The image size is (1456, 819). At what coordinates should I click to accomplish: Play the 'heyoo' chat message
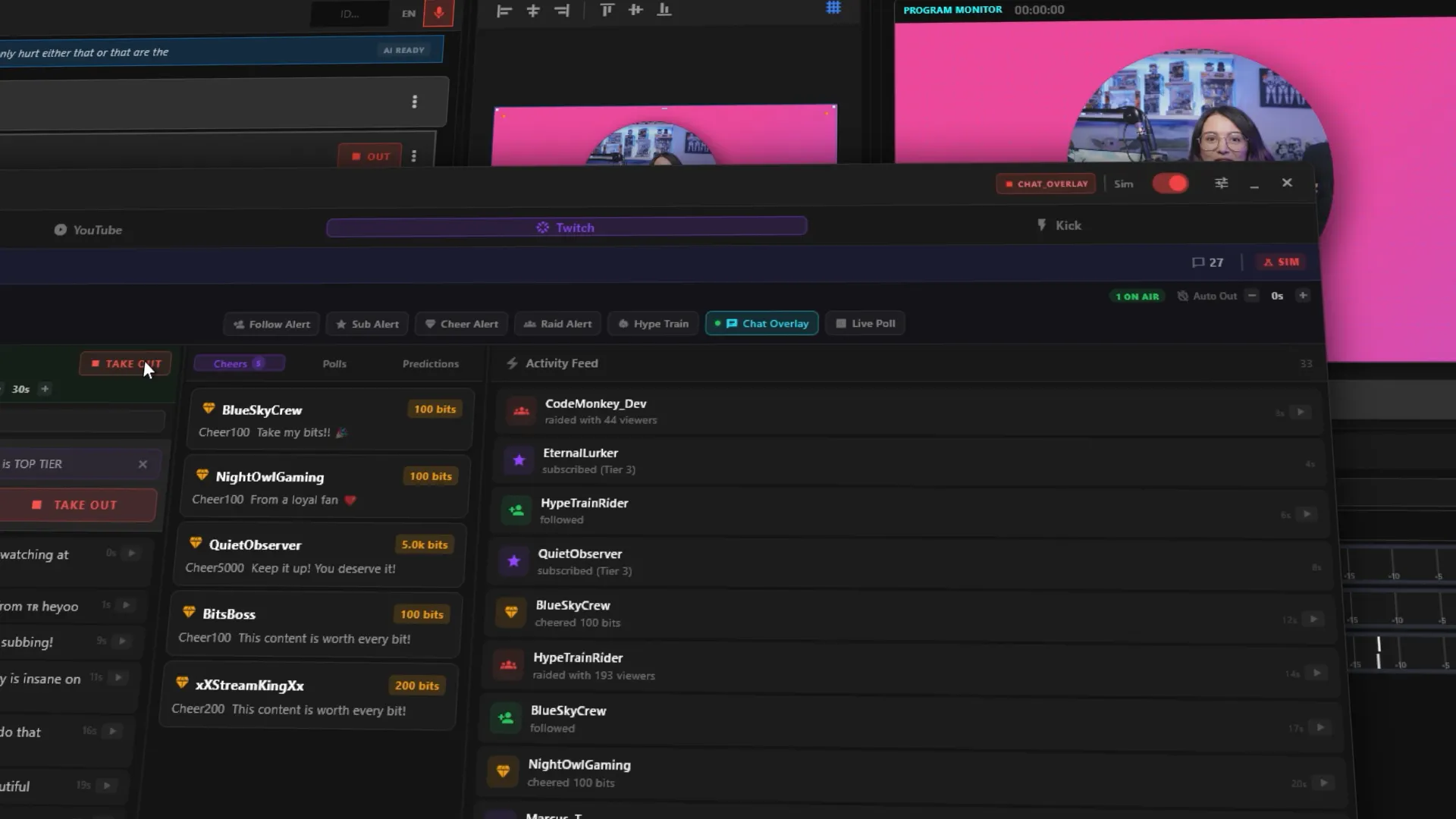127,605
